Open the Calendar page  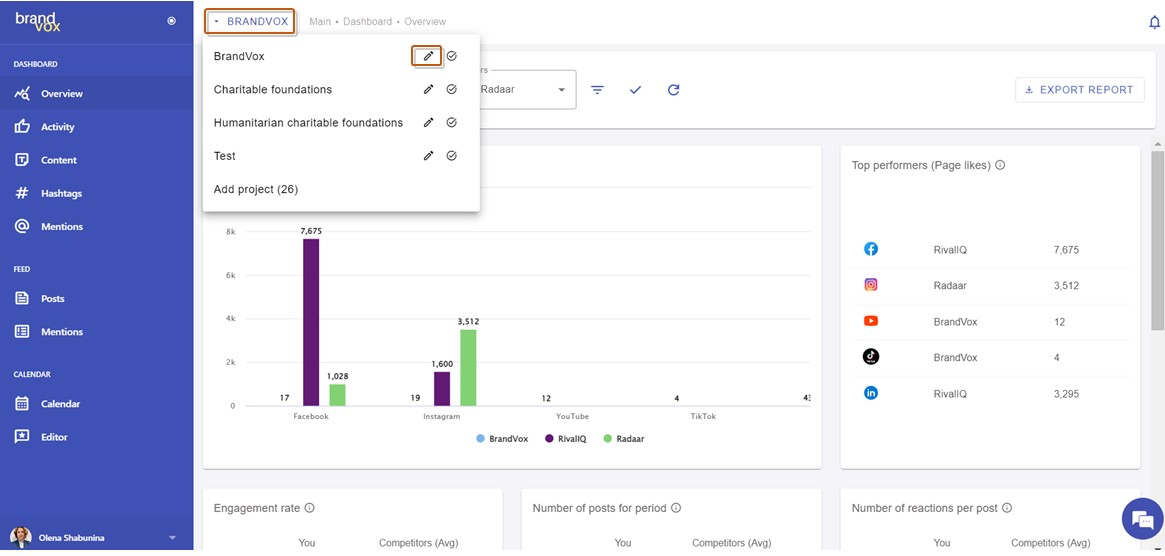pos(97,404)
